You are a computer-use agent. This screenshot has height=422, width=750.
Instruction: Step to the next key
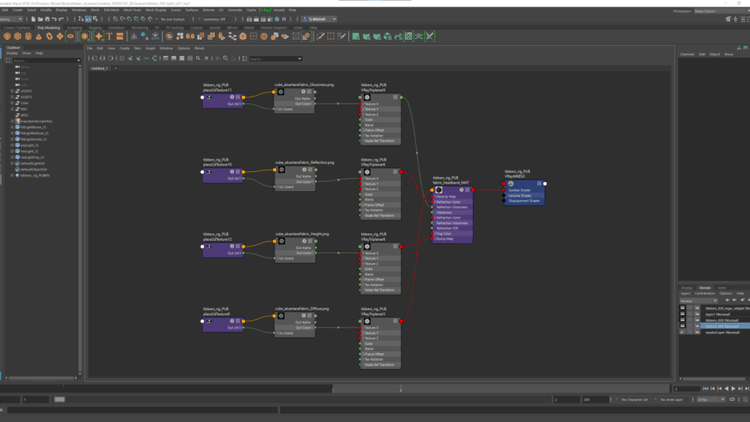[740, 389]
